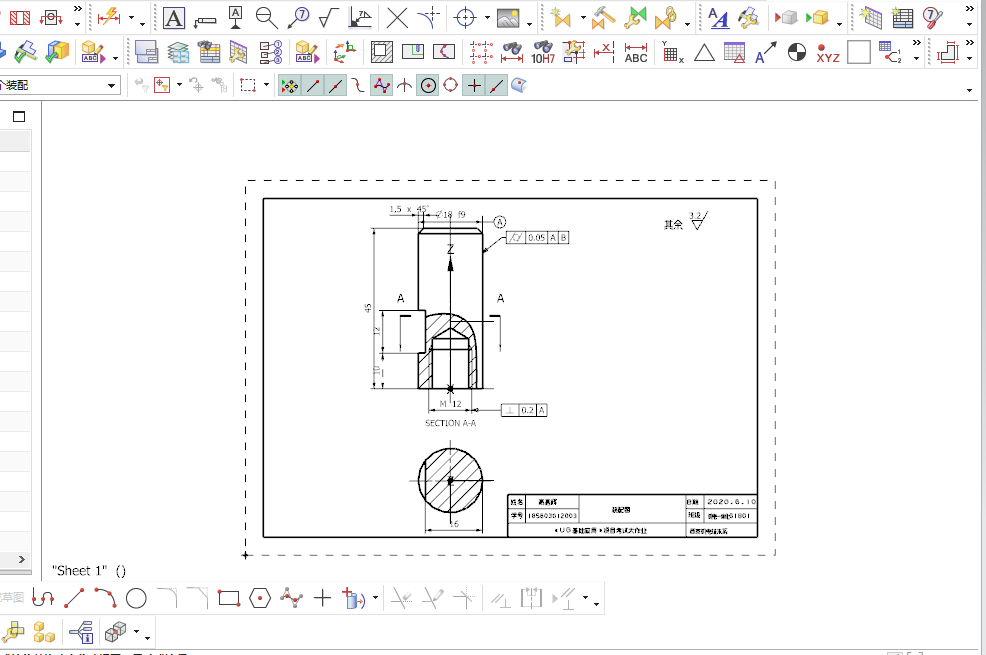The image size is (986, 655).
Task: Click the numbered list 1-2-3 balloon icon
Action: pyautogui.click(x=270, y=52)
